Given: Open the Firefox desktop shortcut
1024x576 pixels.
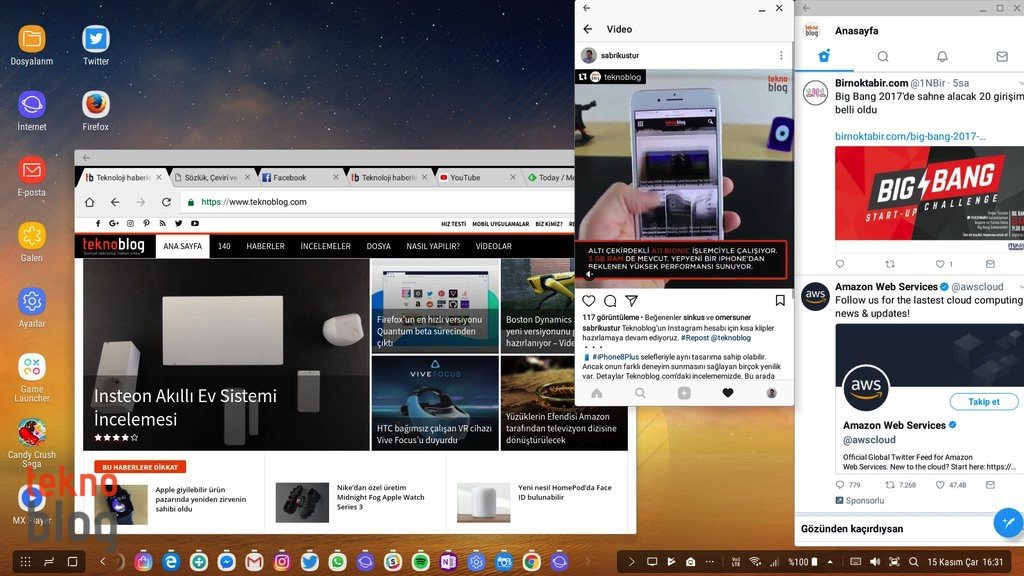Looking at the screenshot, I should coord(96,105).
